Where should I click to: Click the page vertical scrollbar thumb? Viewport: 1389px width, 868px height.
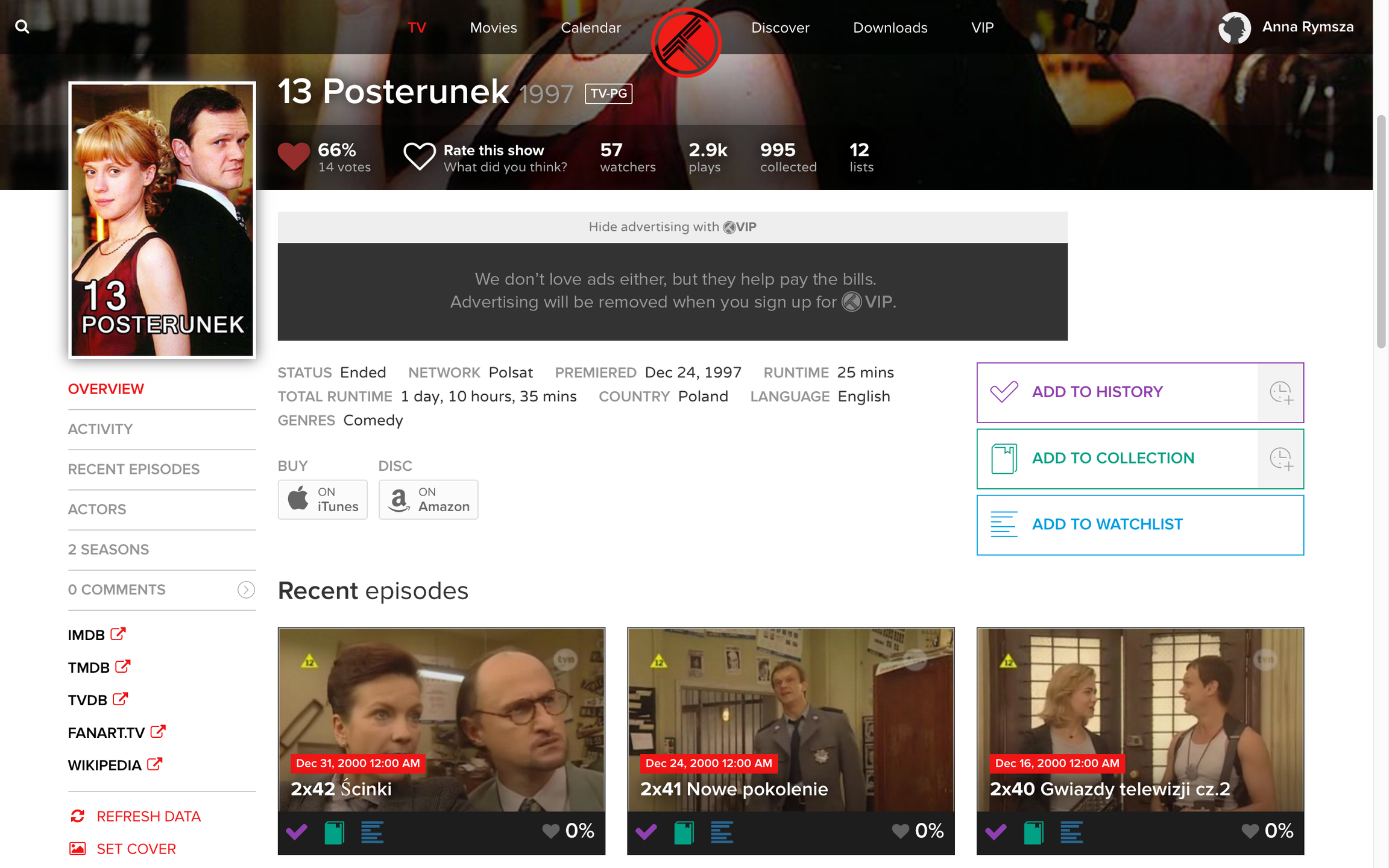1381,232
